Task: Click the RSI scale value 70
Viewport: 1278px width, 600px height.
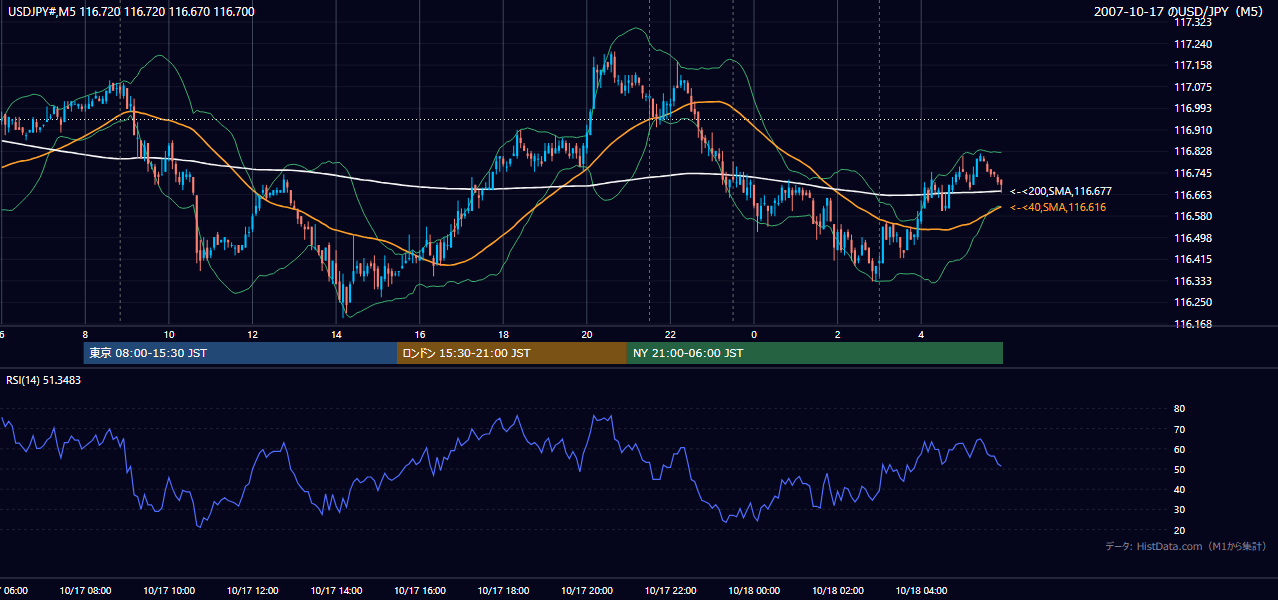Action: (1179, 429)
